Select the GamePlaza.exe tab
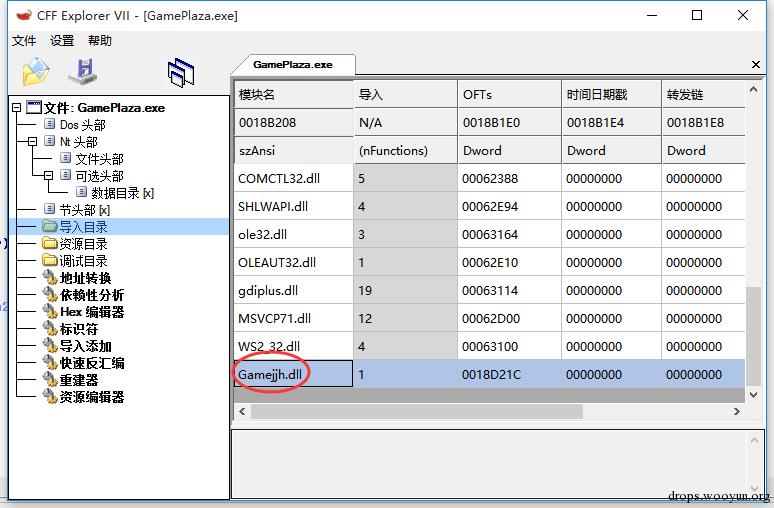Viewport: 774px width, 508px height. [293, 64]
